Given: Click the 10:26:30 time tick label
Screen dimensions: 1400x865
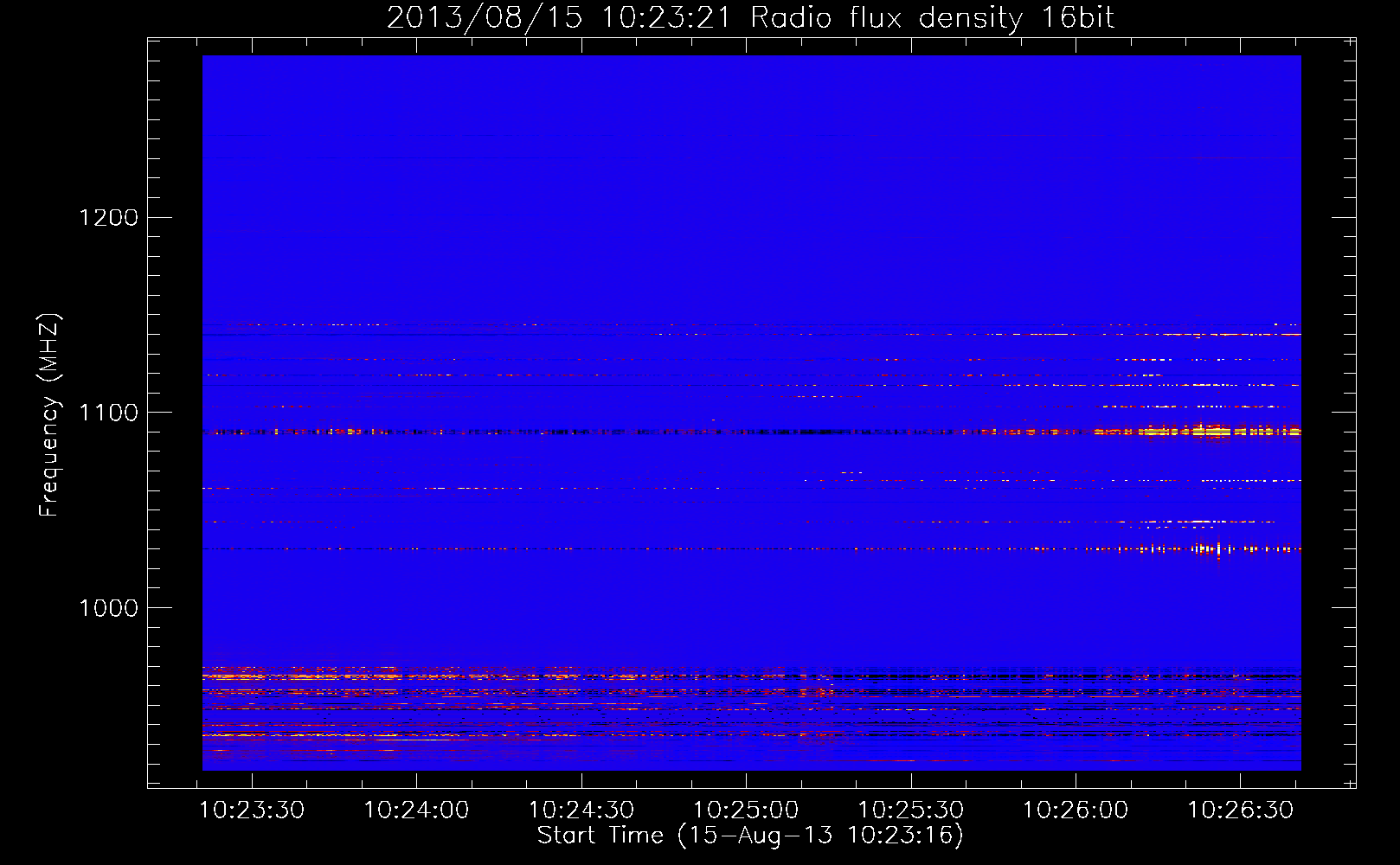Looking at the screenshot, I should [x=1240, y=811].
